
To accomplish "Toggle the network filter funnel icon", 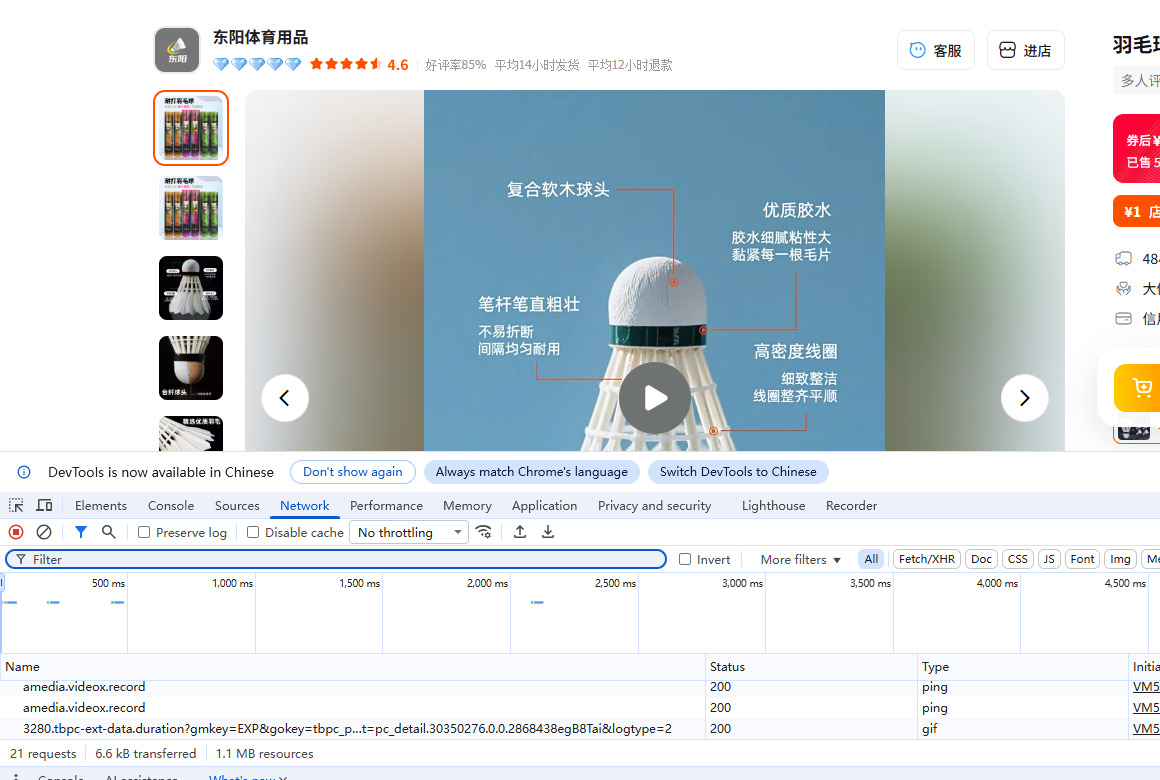I will click(81, 533).
